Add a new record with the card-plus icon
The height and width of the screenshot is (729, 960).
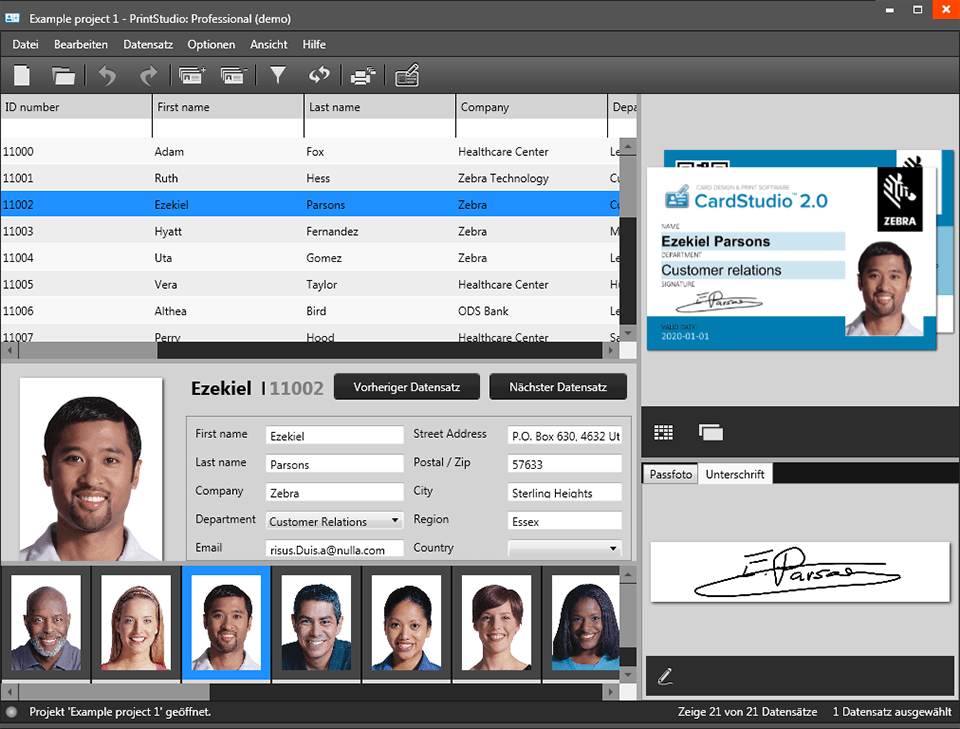click(x=191, y=75)
